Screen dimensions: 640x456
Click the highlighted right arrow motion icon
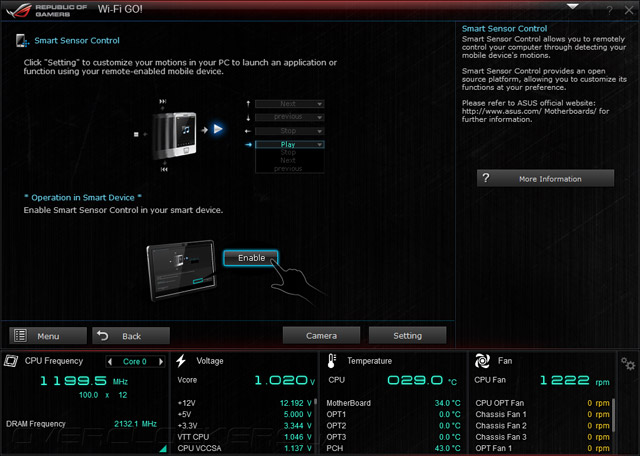pyautogui.click(x=248, y=145)
